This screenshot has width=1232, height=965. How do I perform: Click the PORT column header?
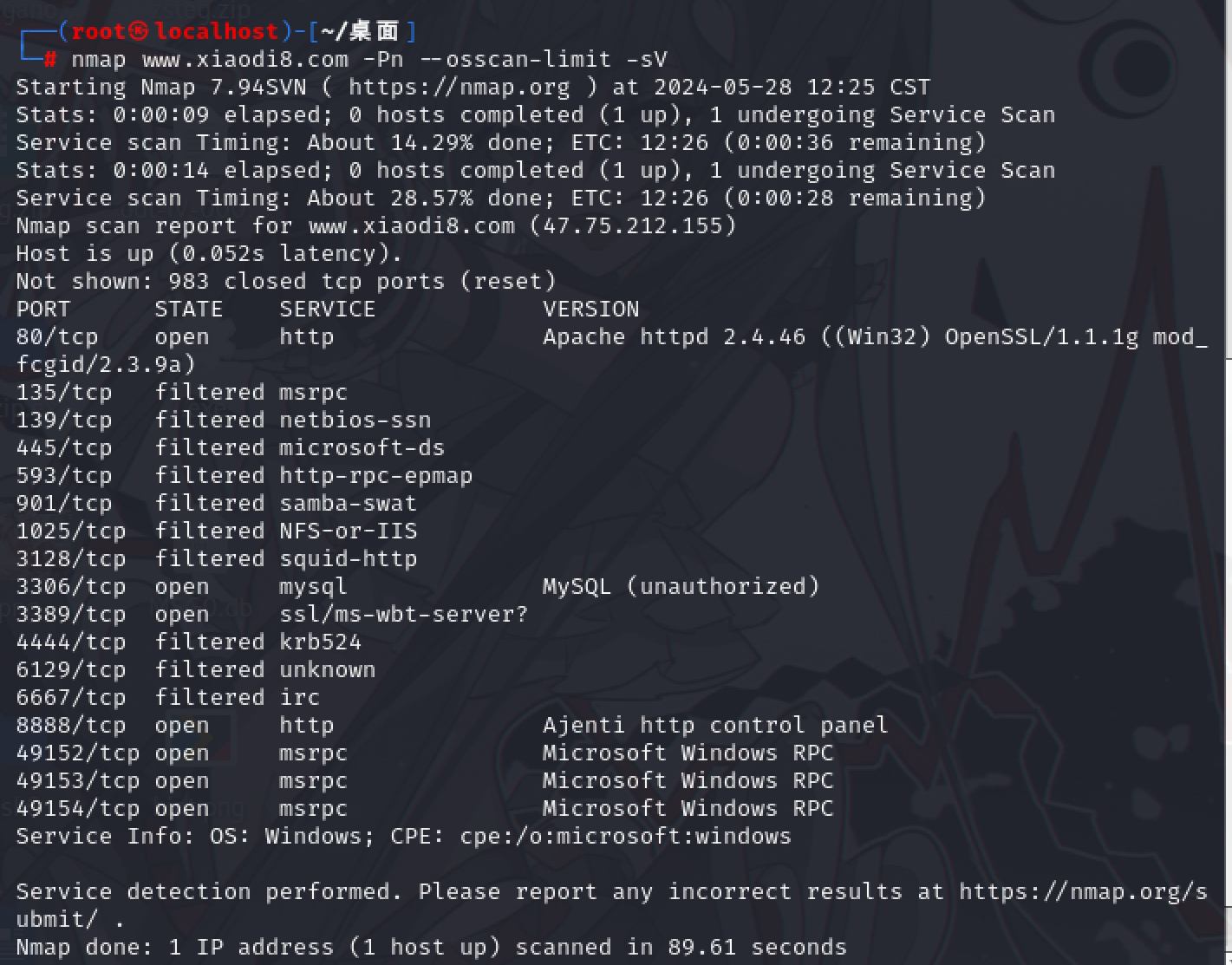[43, 309]
